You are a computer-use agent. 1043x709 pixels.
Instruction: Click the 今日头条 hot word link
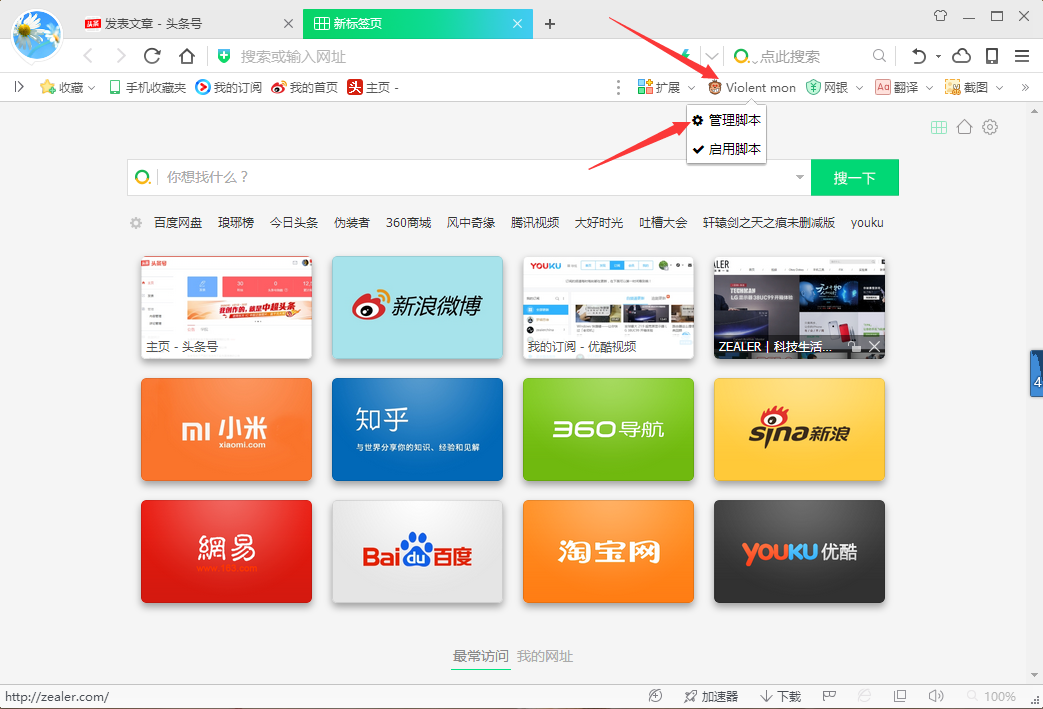(294, 223)
